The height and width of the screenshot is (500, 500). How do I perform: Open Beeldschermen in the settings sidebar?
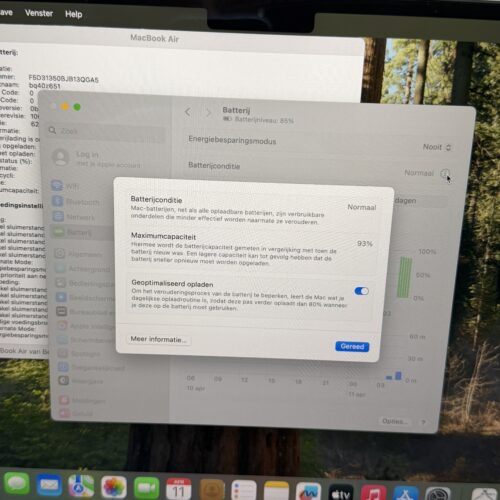point(85,297)
